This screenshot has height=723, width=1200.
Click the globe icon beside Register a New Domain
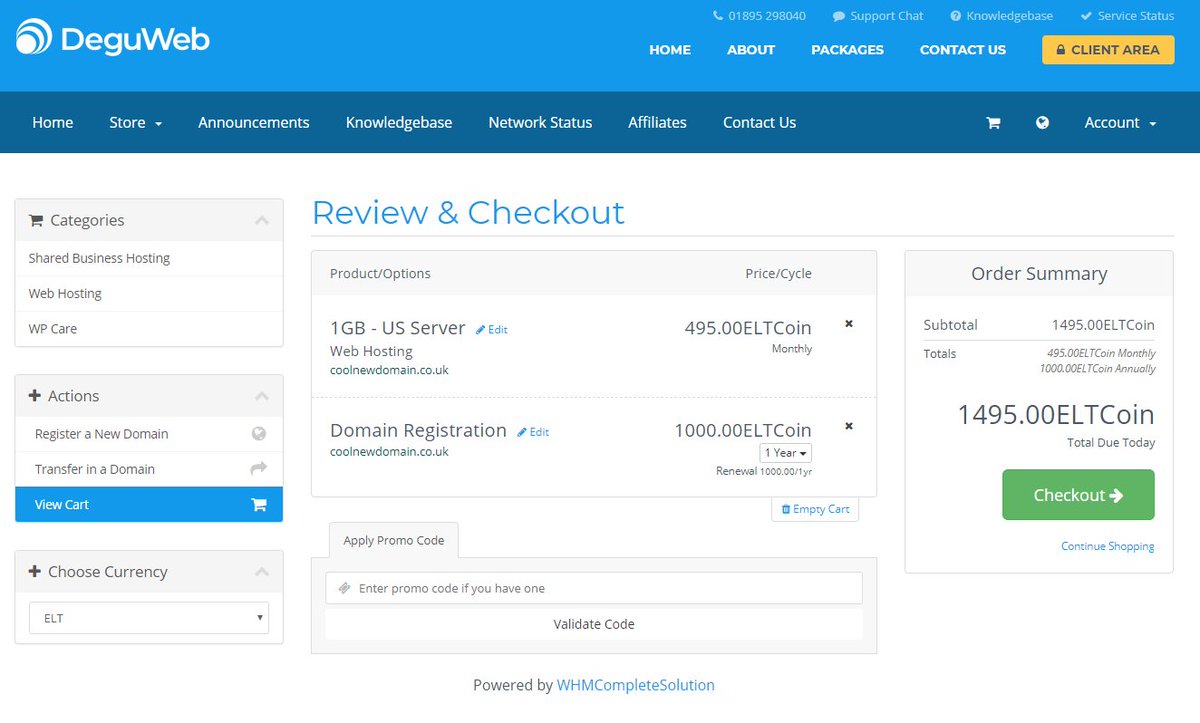click(259, 434)
